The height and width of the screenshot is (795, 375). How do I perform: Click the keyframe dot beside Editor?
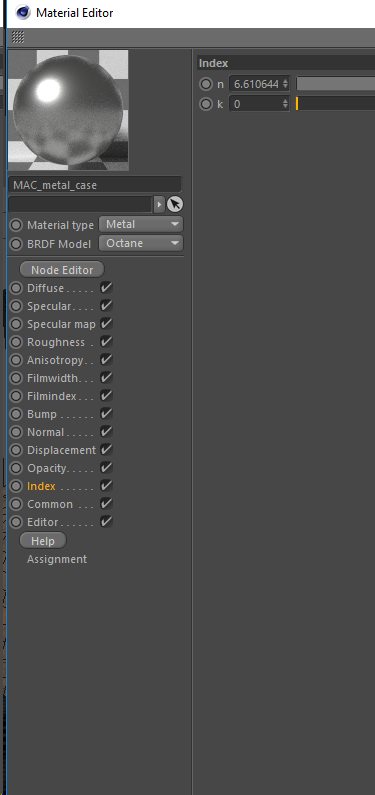tap(17, 522)
